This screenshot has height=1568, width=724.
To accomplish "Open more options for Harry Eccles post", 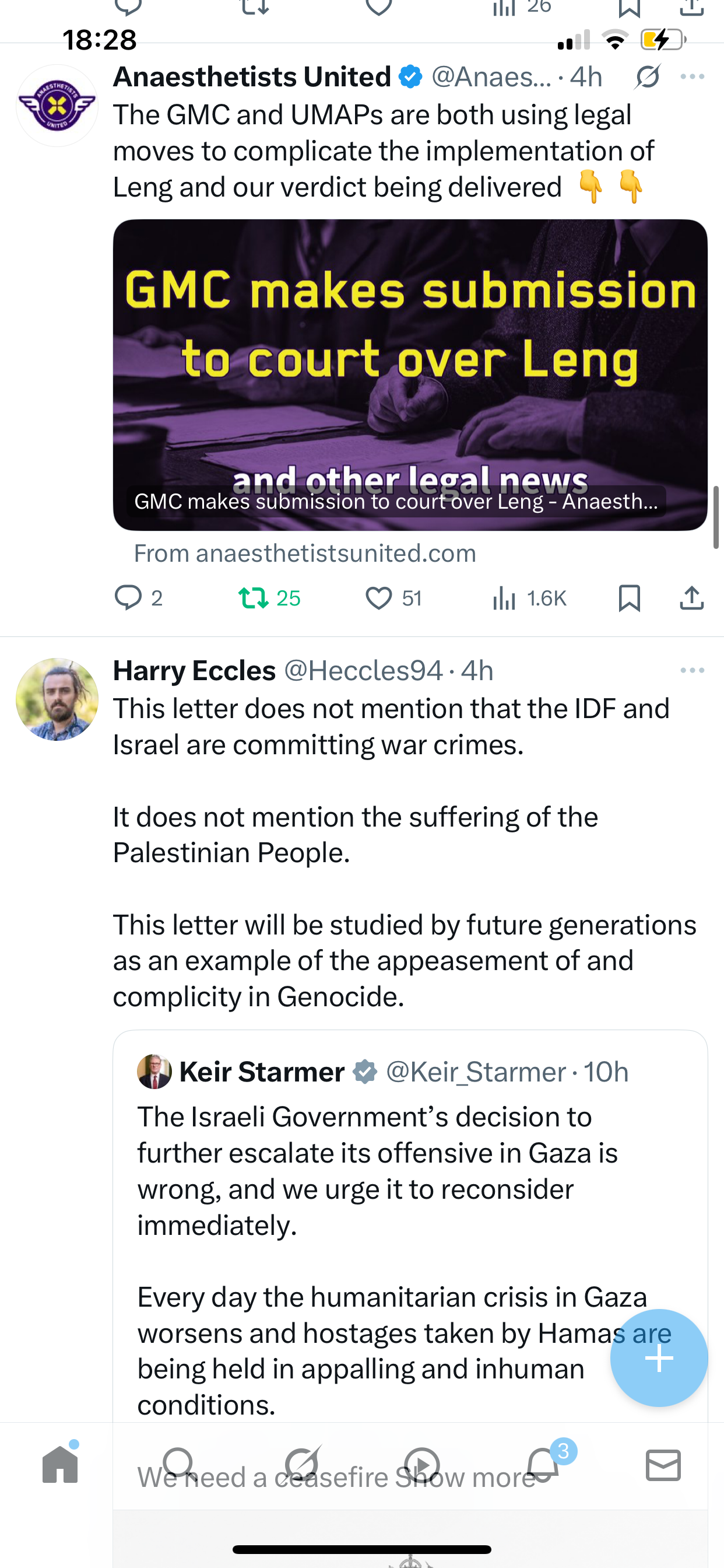I will click(693, 670).
